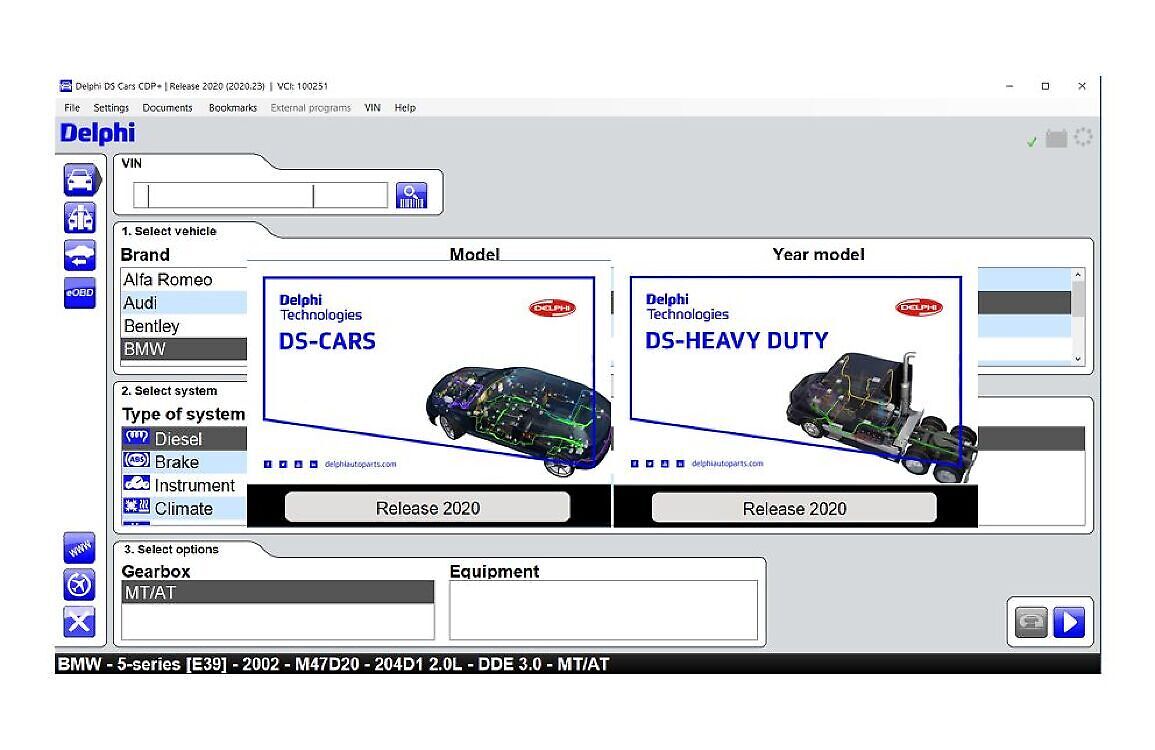The image size is (1155, 750).
Task: Click the phone disconnect icon bottom right
Action: (1029, 622)
